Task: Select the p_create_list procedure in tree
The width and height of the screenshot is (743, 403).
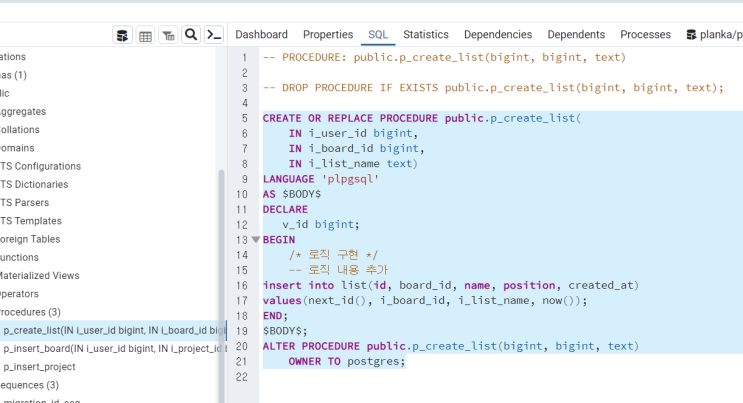Action: [113, 330]
